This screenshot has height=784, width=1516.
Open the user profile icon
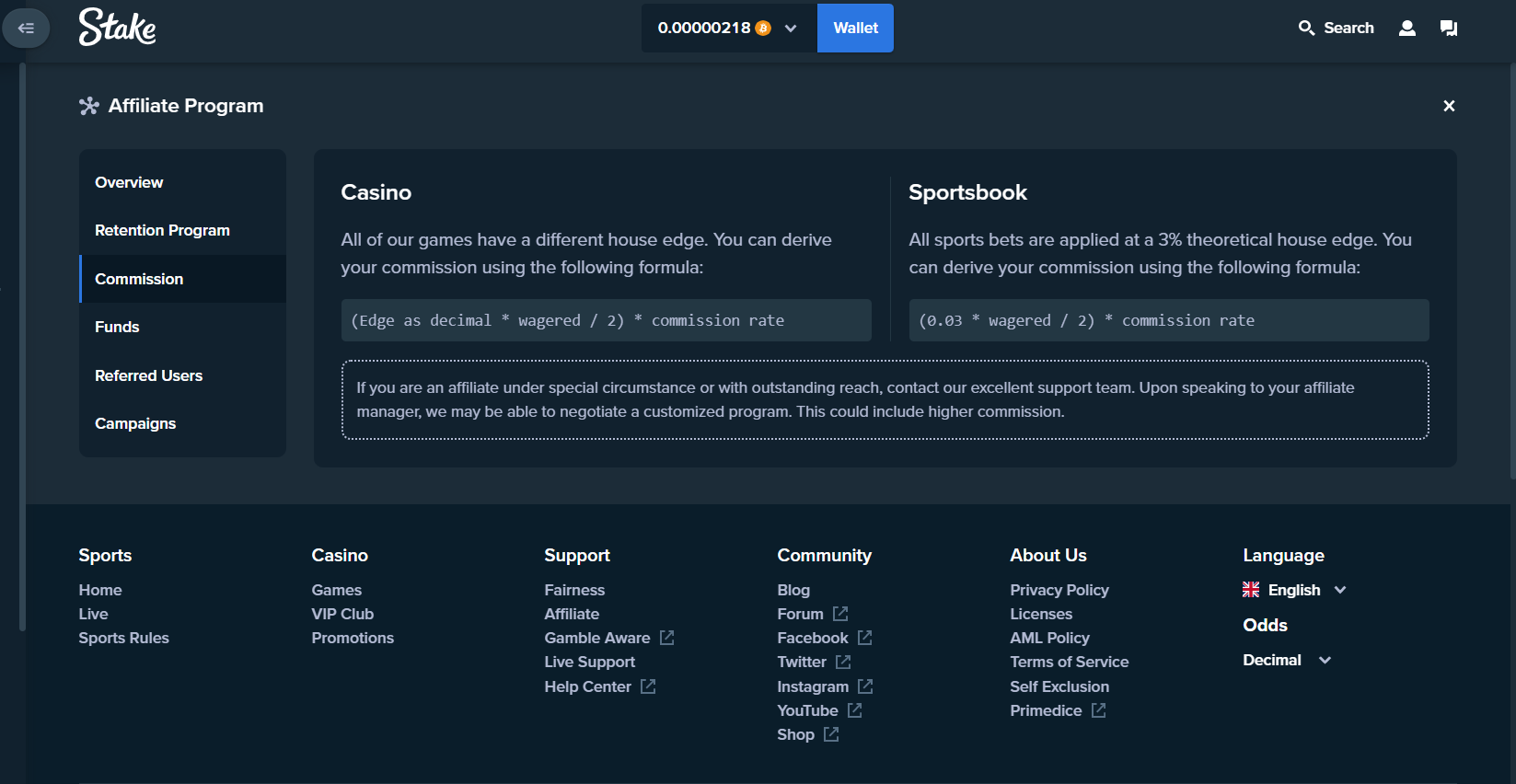[x=1406, y=29]
